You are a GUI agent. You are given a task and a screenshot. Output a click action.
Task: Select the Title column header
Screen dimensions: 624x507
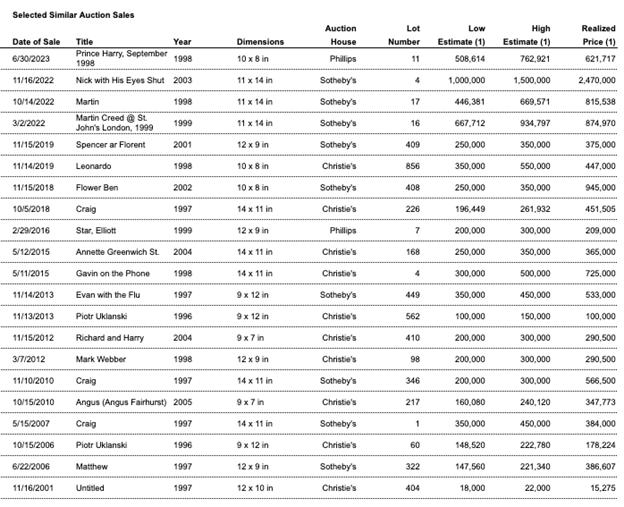[x=84, y=42]
